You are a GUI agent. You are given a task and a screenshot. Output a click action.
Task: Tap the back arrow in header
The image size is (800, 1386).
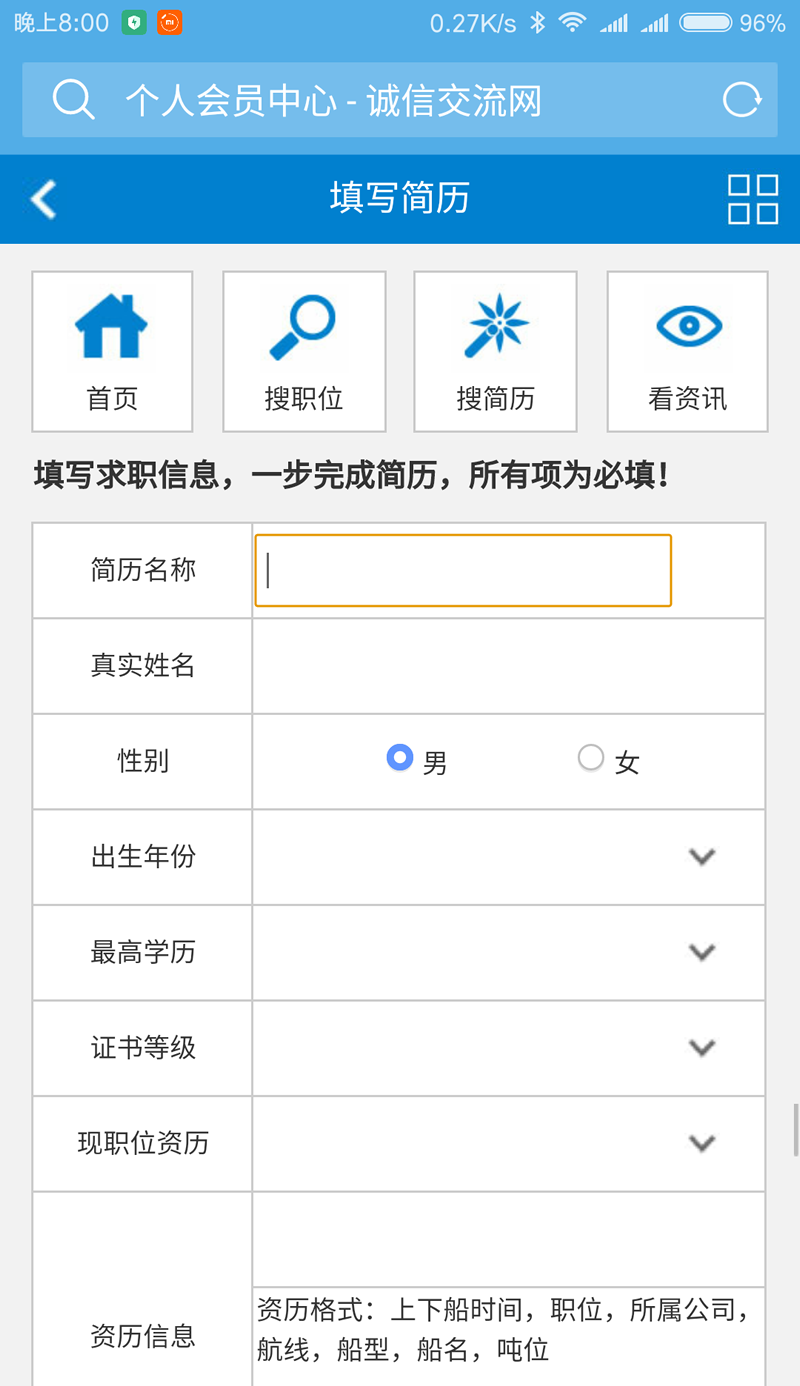(43, 199)
